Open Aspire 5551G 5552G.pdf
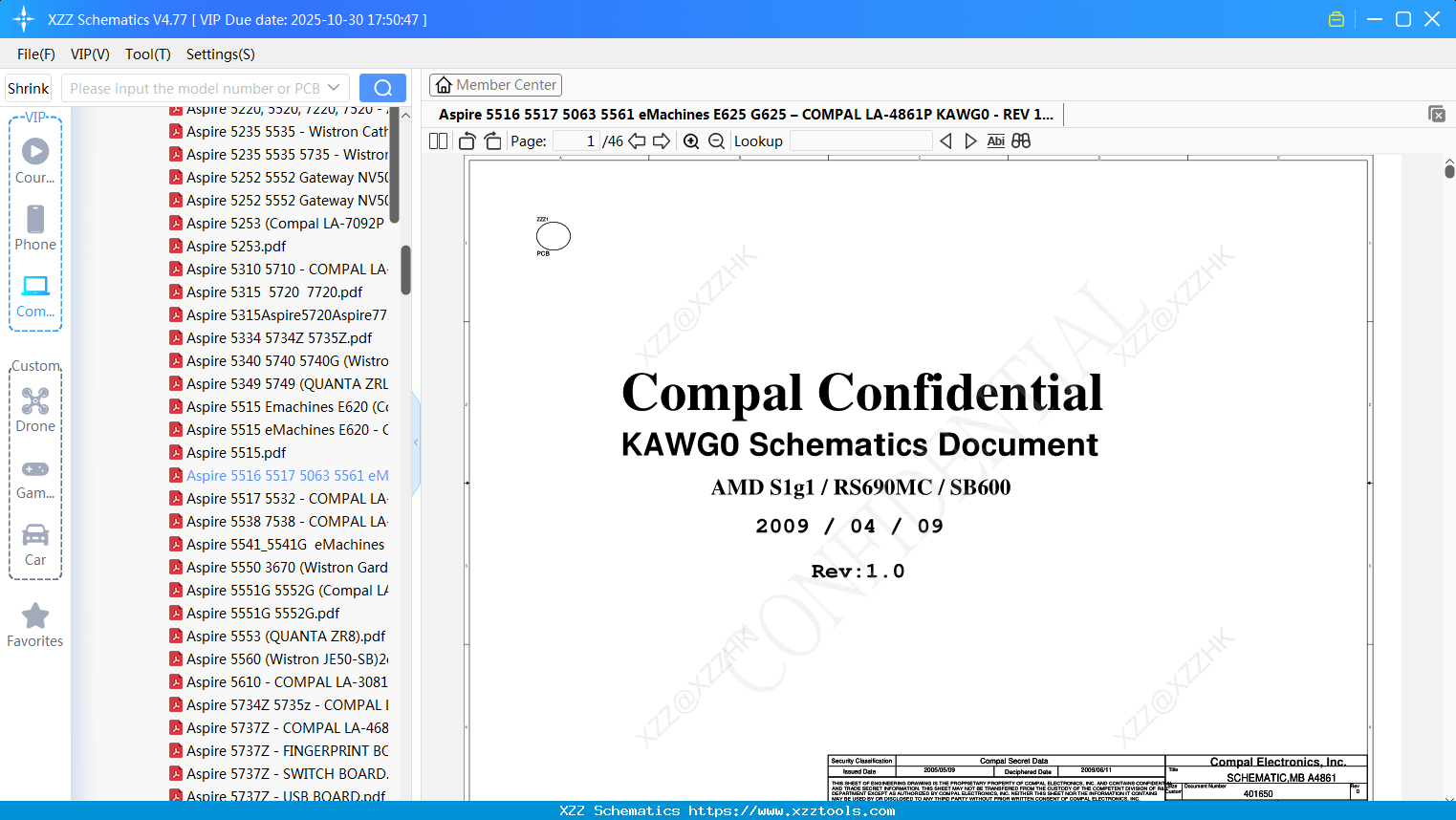 pyautogui.click(x=254, y=614)
